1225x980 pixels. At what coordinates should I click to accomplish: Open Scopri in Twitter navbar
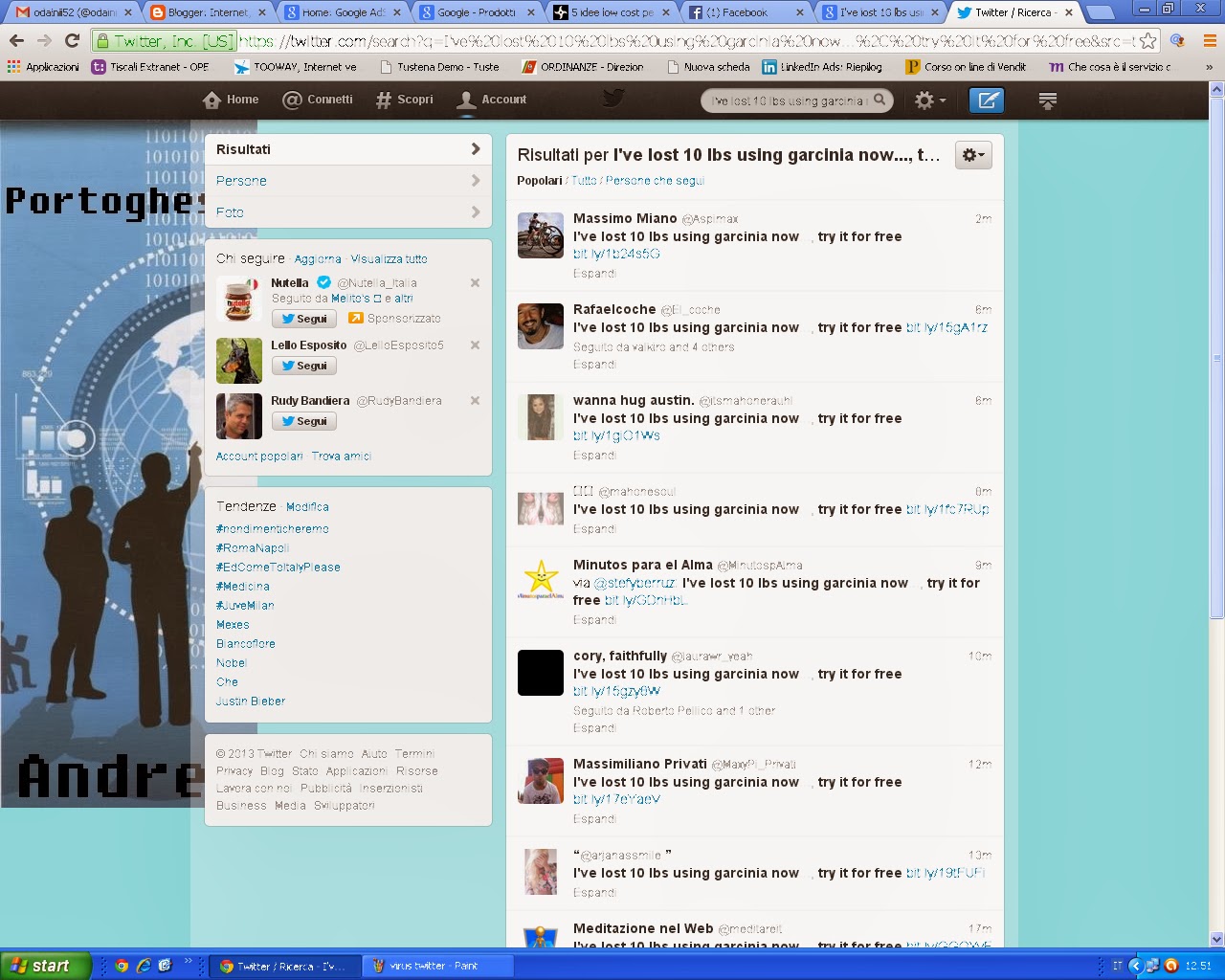point(404,100)
